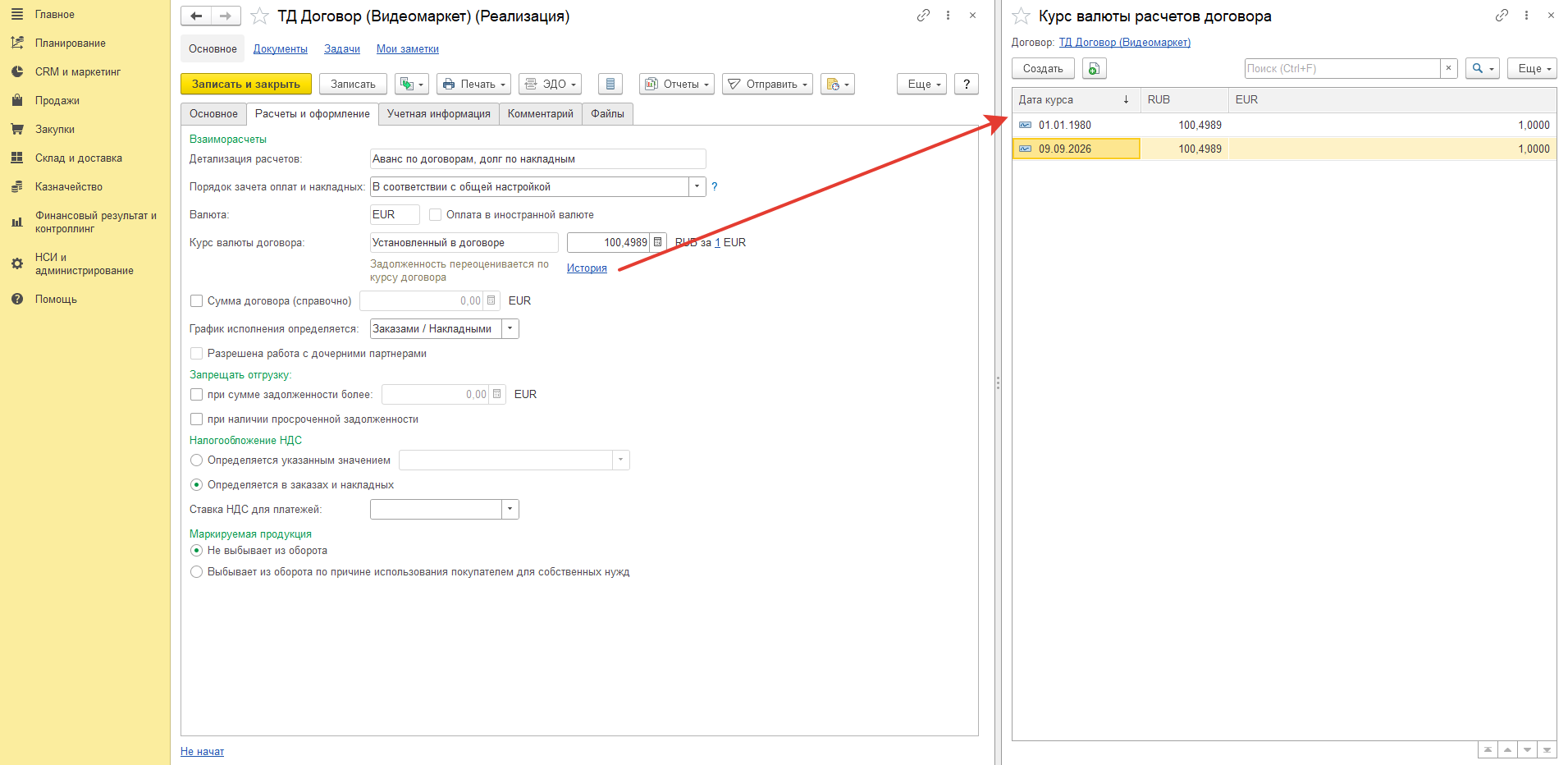Open the История link

pos(587,268)
